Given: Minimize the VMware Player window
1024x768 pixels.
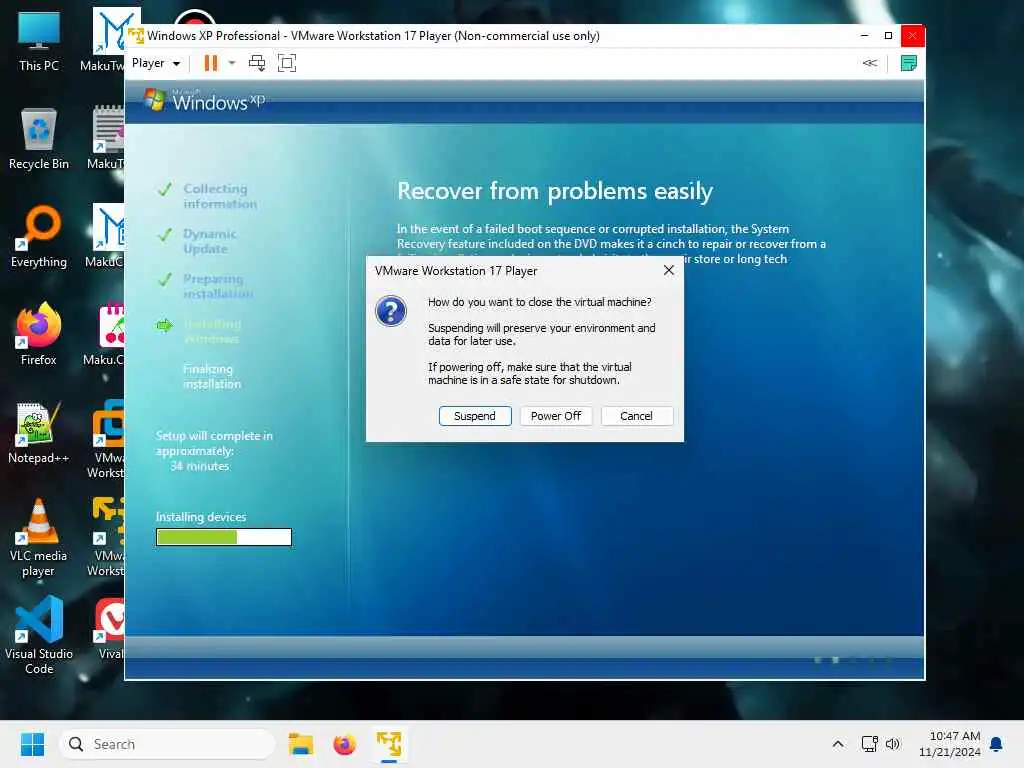Looking at the screenshot, I should pyautogui.click(x=864, y=35).
